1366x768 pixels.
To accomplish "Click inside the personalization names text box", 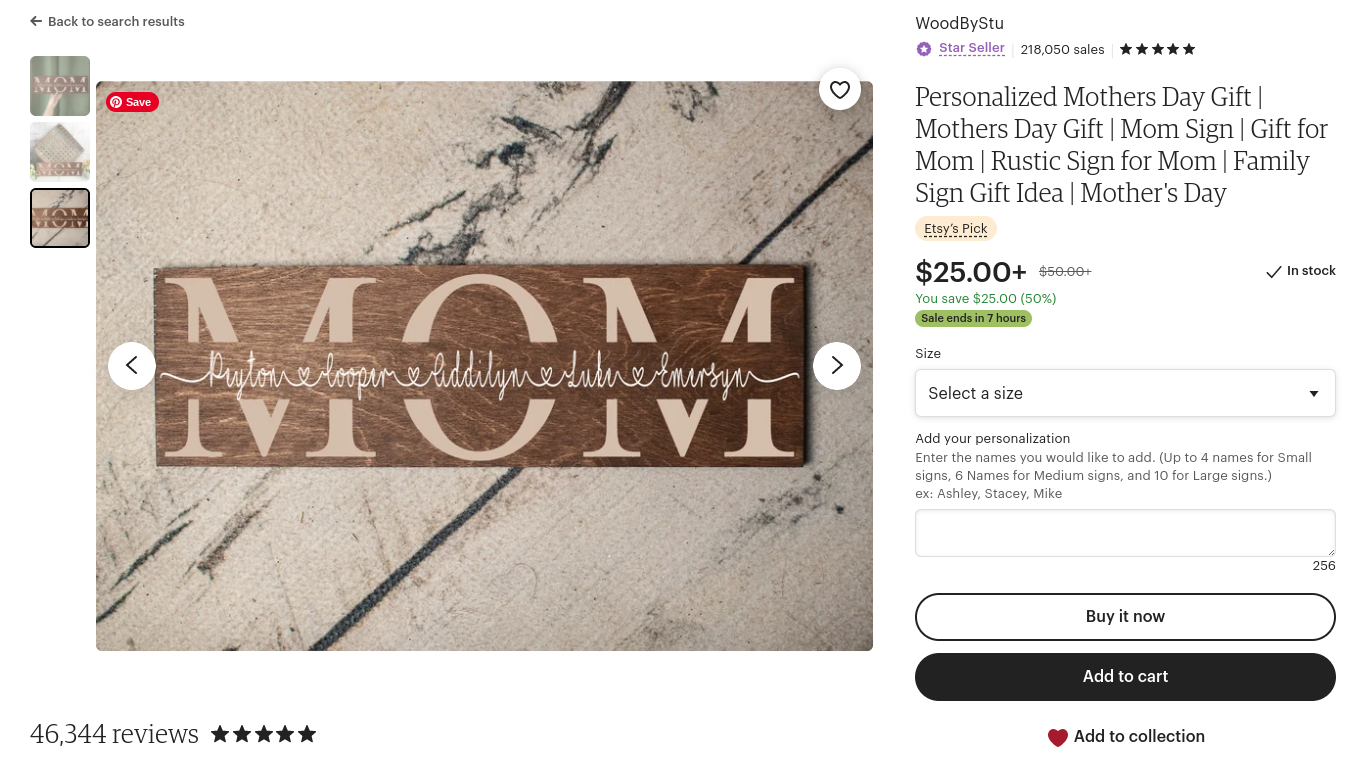I will point(1125,532).
